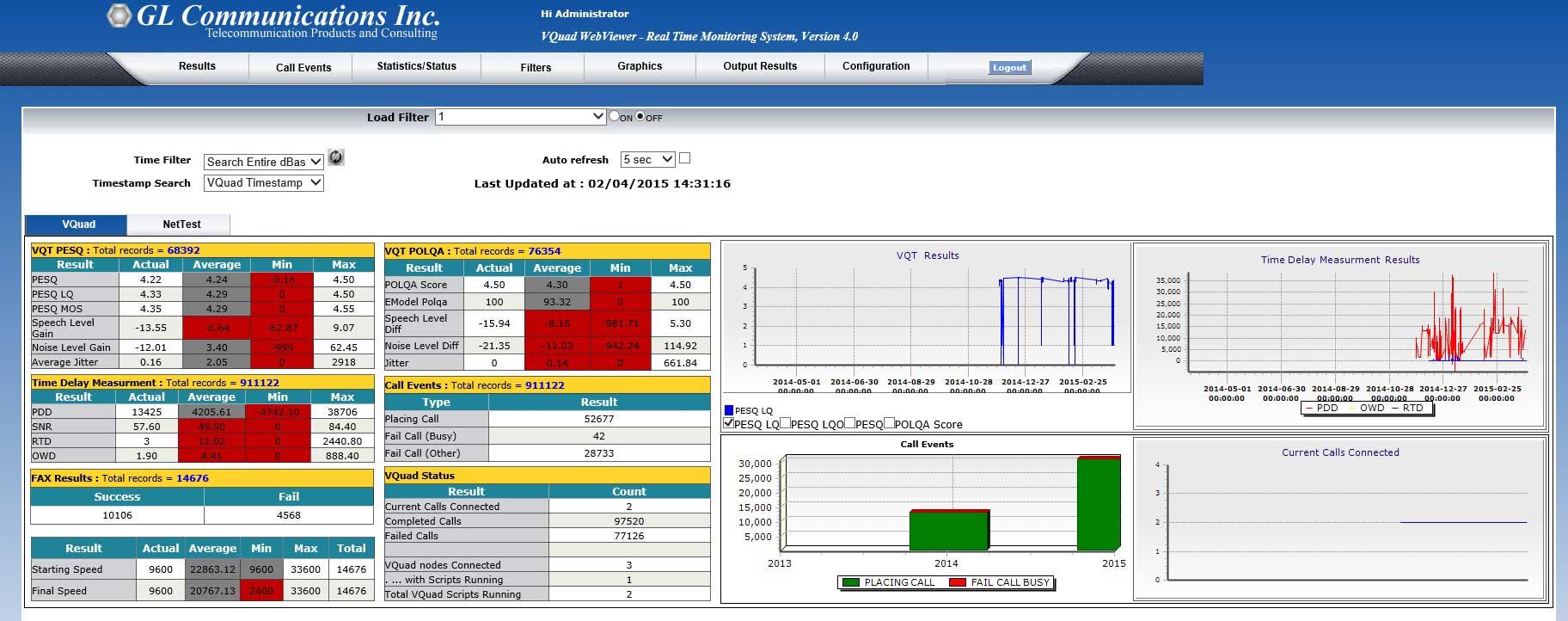Select the Filters menu item

pos(536,67)
